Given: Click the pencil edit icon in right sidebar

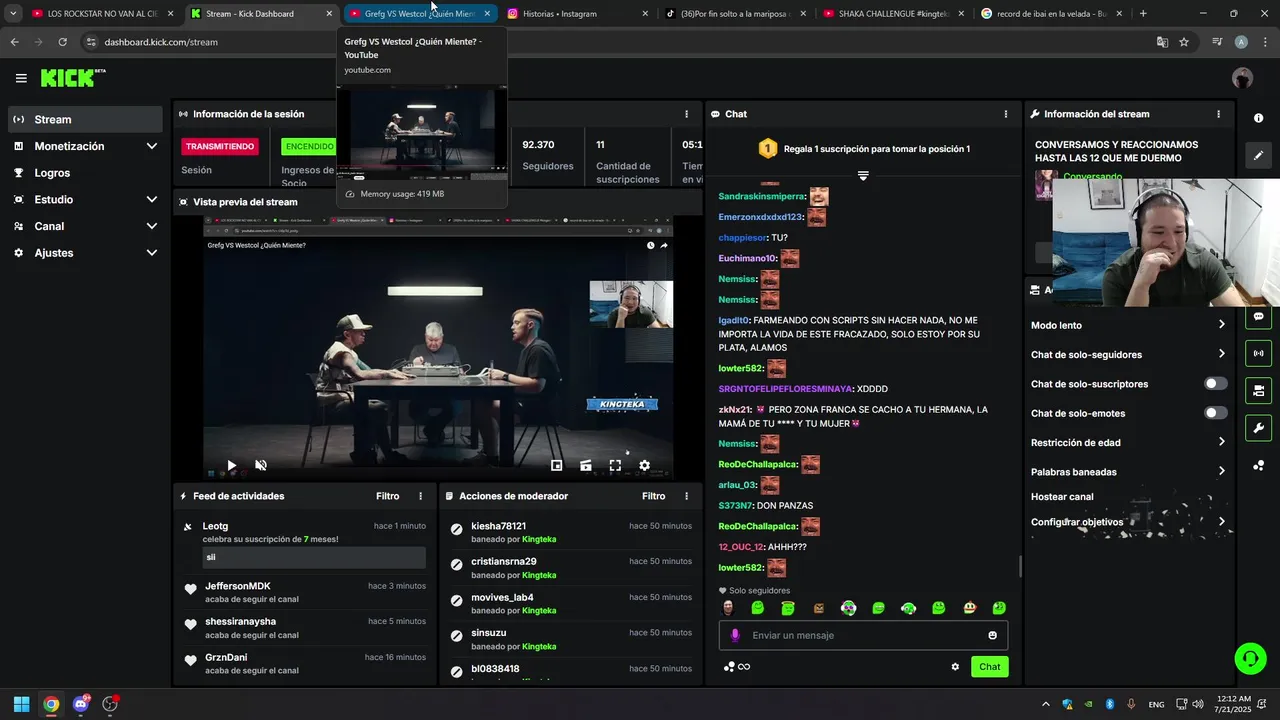Looking at the screenshot, I should (1258, 155).
